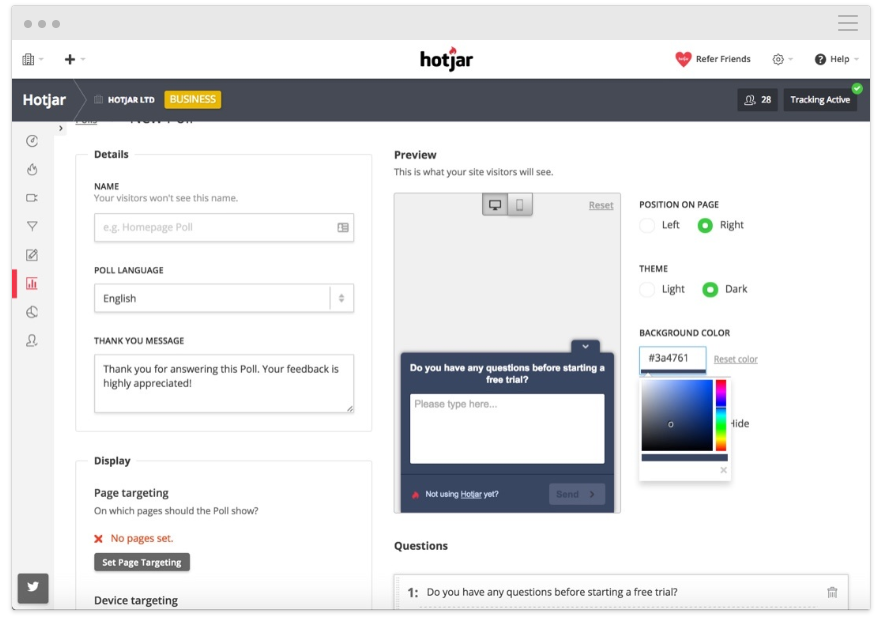Click the plus add new icon
Screen dimensions: 880x620
click(70, 59)
